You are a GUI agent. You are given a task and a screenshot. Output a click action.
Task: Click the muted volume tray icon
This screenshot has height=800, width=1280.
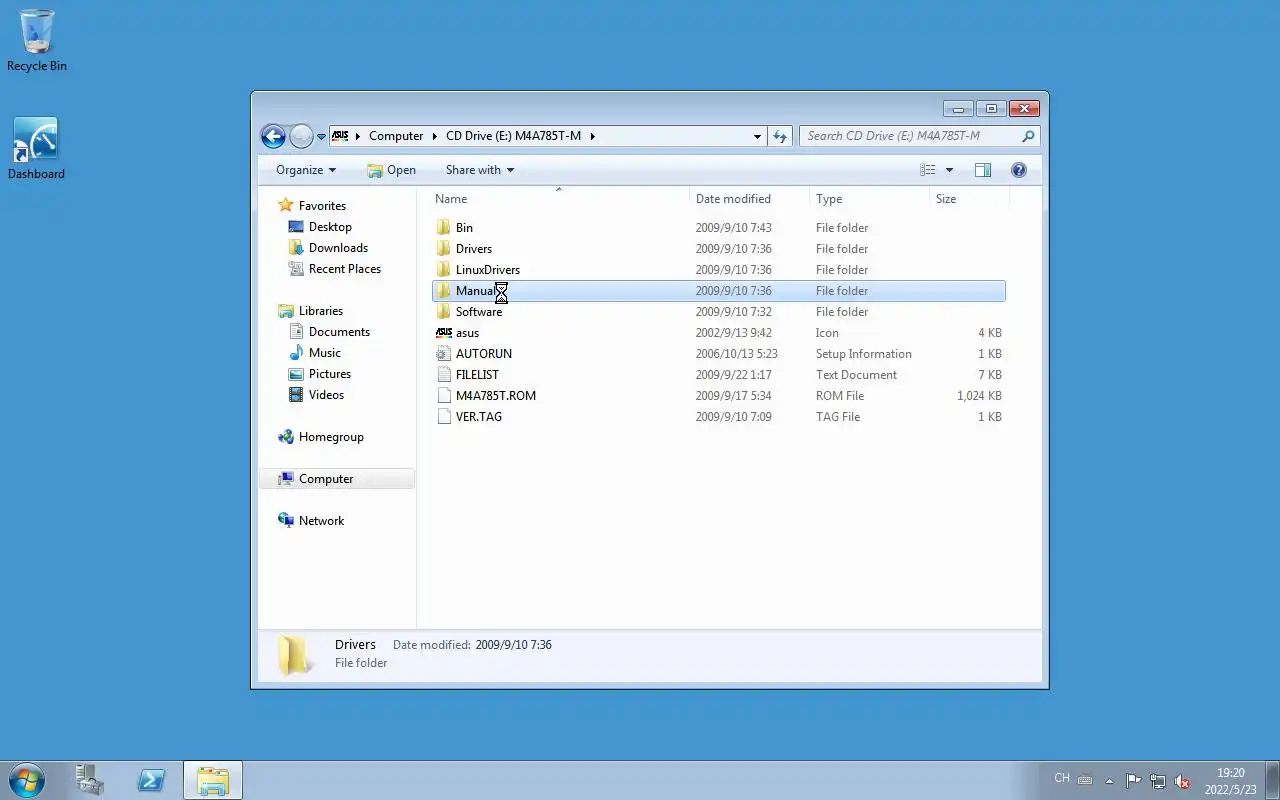click(x=1182, y=781)
